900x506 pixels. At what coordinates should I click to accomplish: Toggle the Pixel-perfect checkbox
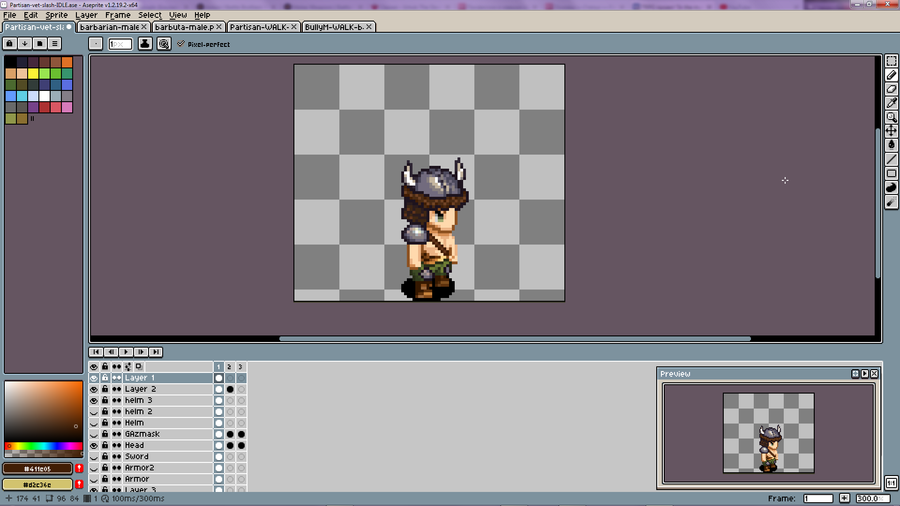181,44
